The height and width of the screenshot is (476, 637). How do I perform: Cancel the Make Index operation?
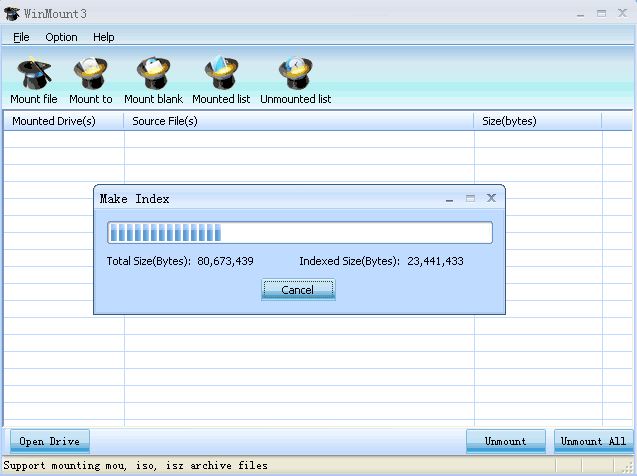point(298,290)
